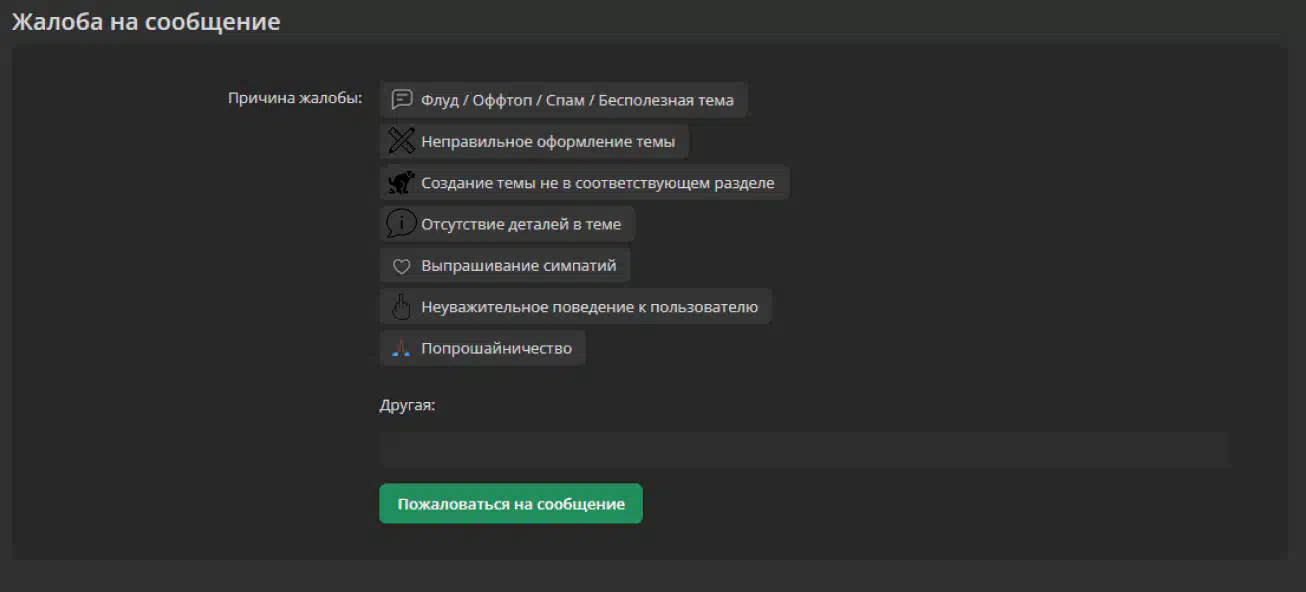Select the 'Отсутствие деталей в теме' option

point(520,224)
